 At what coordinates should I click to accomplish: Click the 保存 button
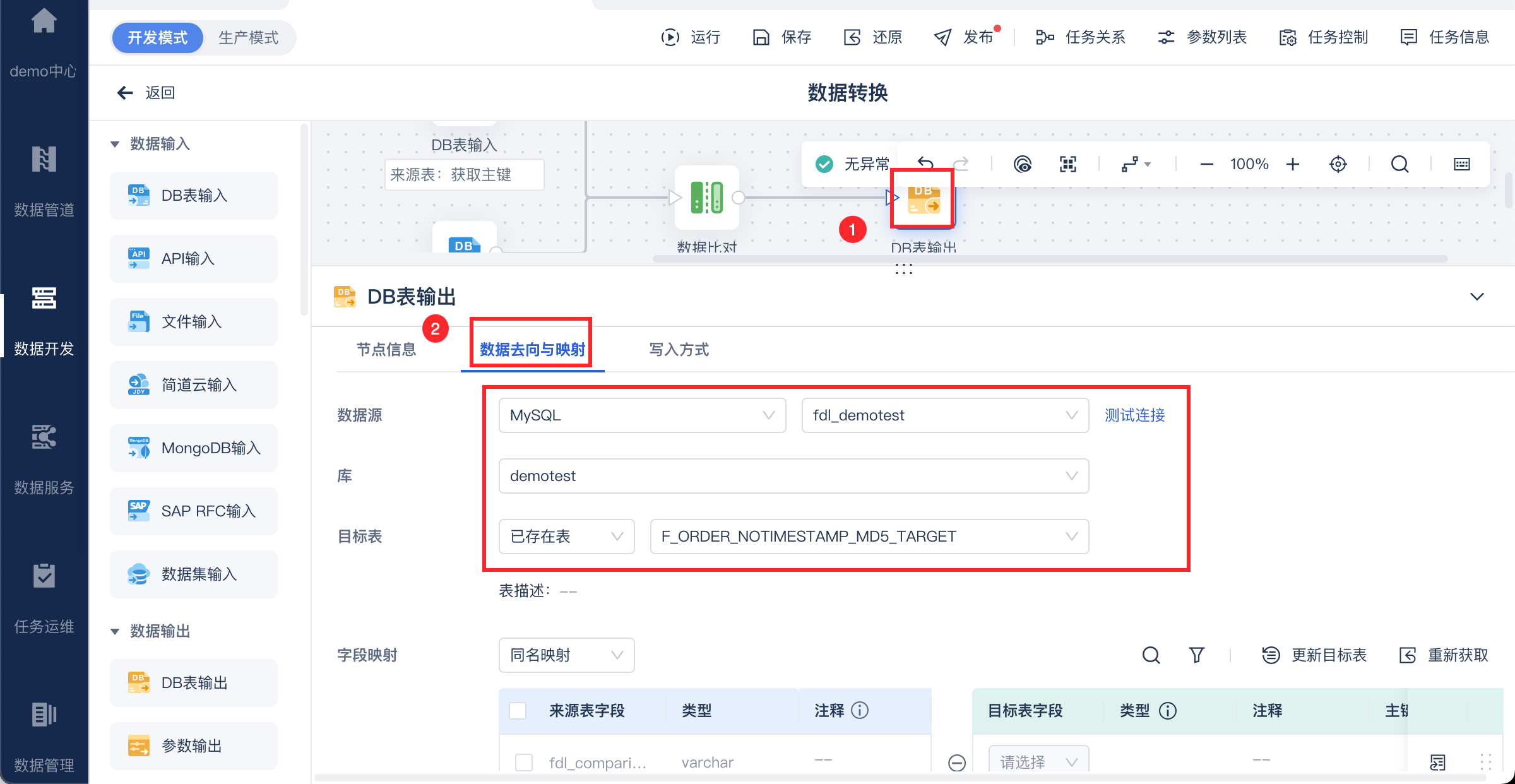coord(782,37)
